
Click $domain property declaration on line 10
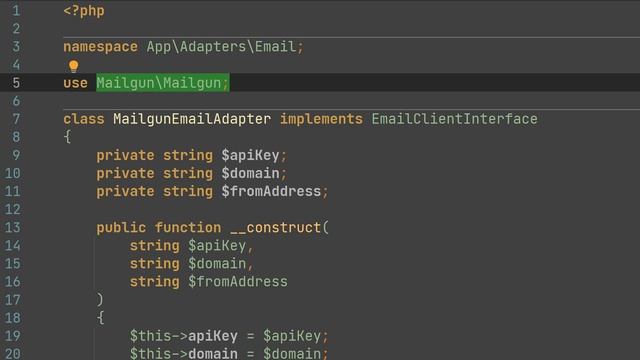(250, 173)
